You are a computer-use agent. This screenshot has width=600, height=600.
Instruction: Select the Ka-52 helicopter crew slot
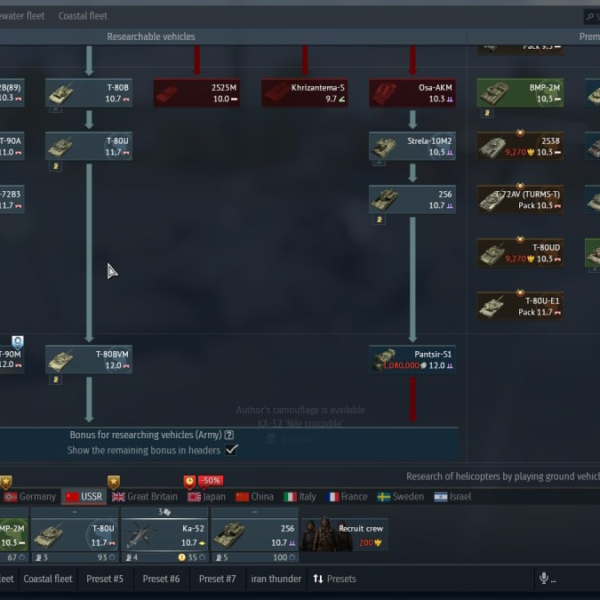click(x=169, y=534)
